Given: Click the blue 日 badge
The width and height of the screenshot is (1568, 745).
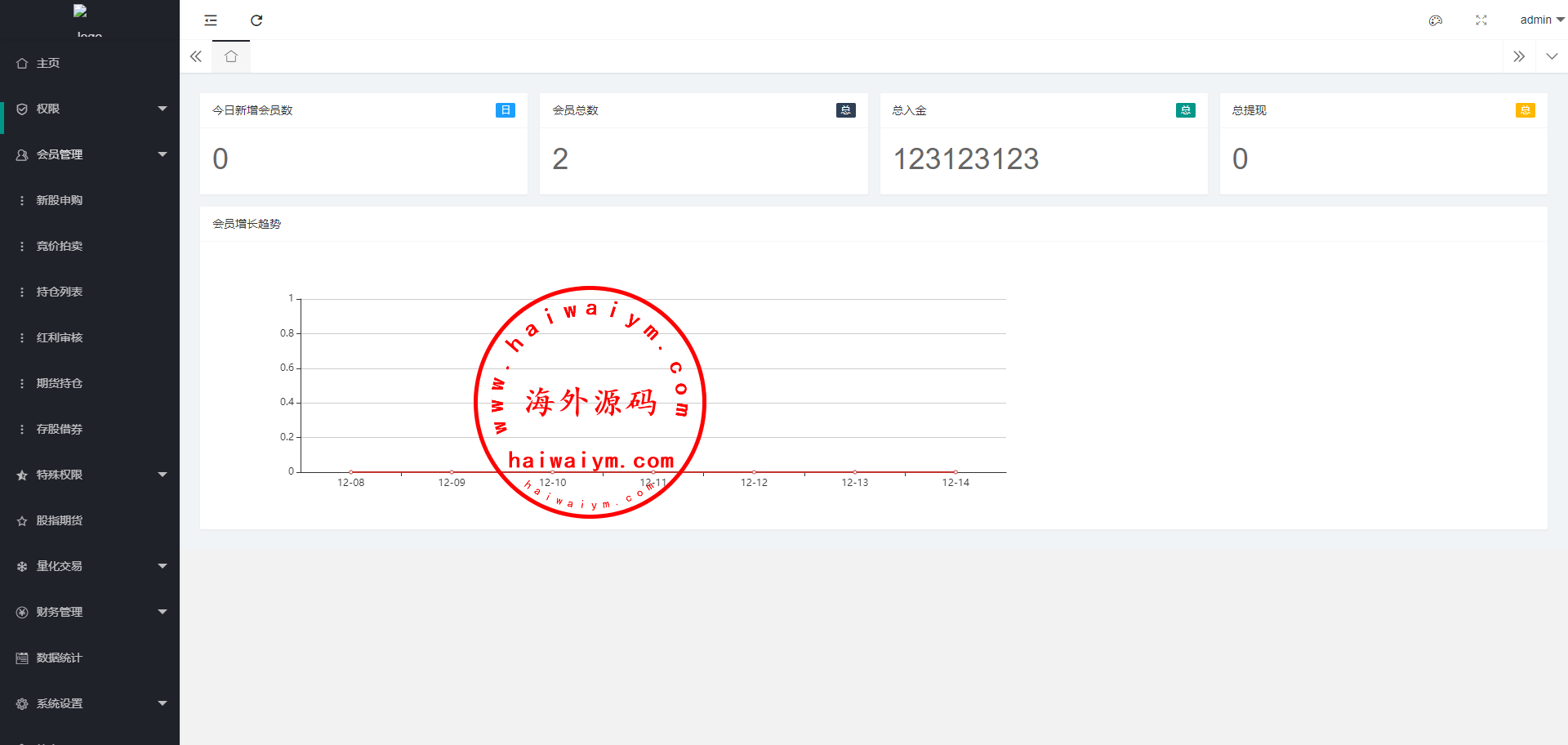Looking at the screenshot, I should (x=505, y=110).
